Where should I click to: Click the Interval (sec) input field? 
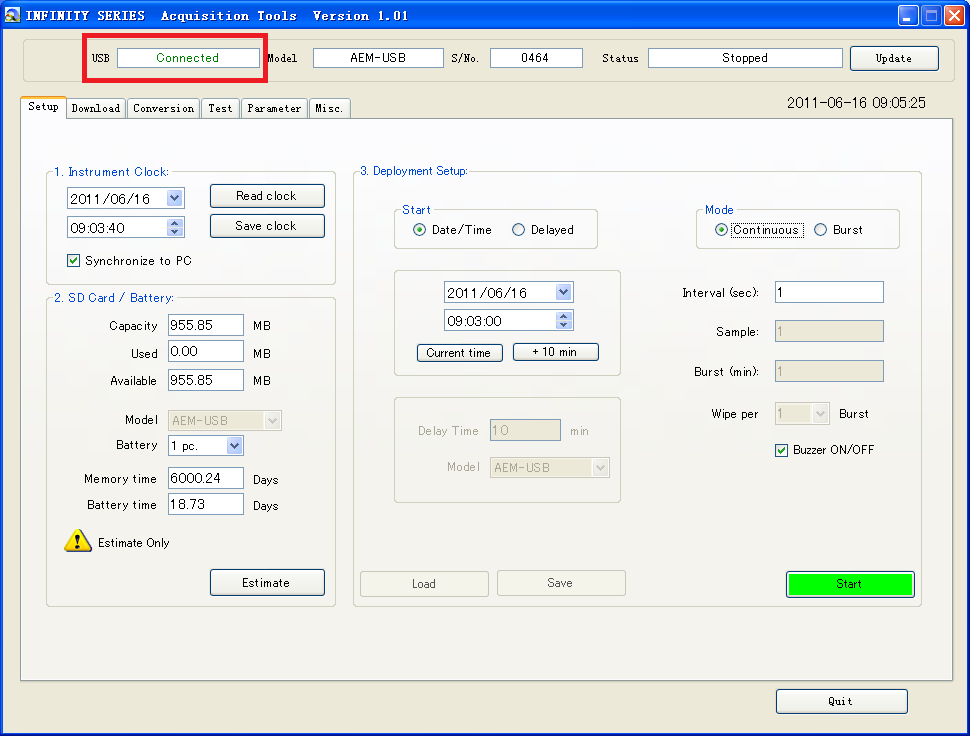(x=828, y=292)
